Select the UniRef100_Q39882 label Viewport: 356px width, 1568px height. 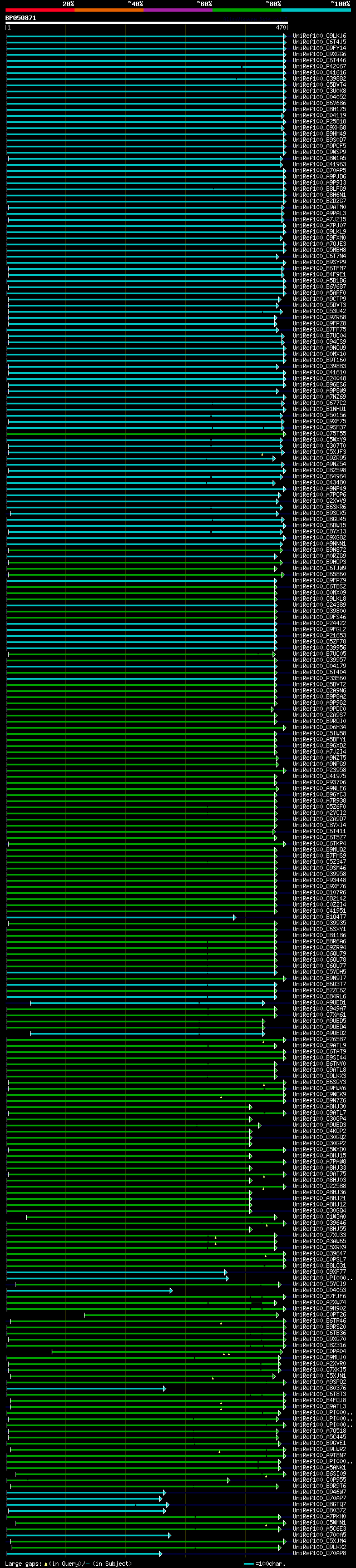pos(319,78)
